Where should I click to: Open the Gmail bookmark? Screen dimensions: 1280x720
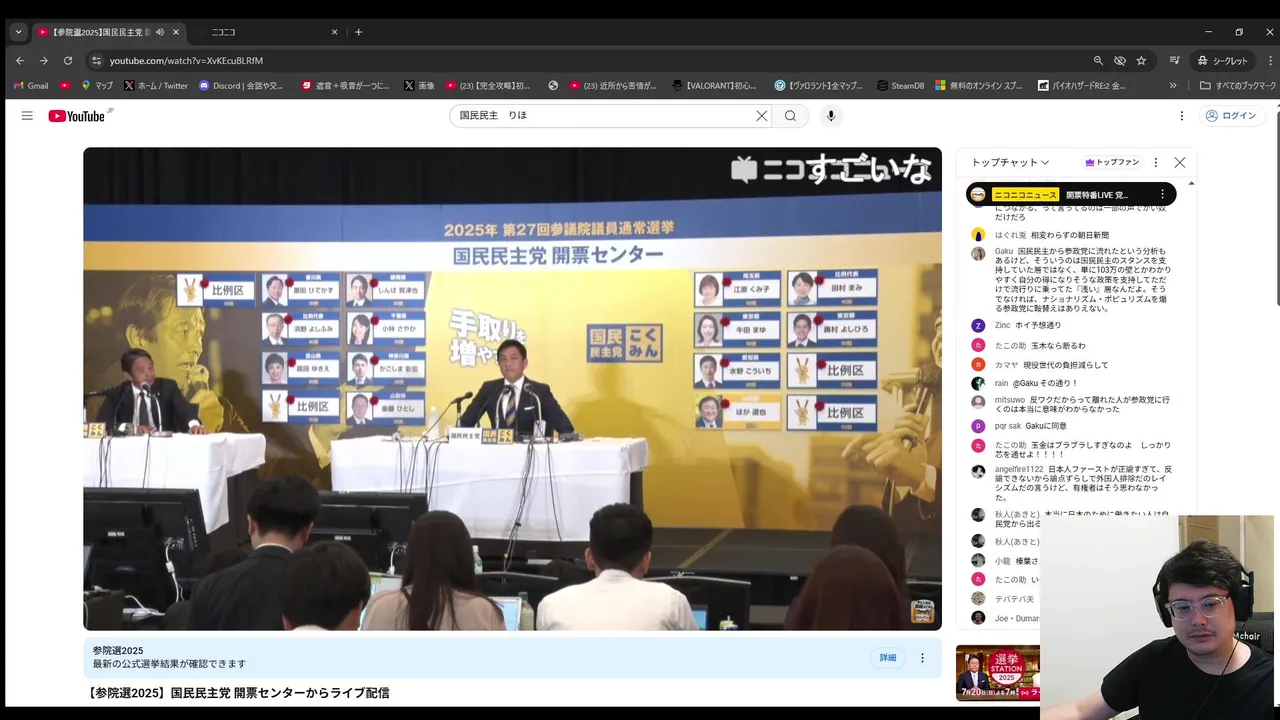30,86
